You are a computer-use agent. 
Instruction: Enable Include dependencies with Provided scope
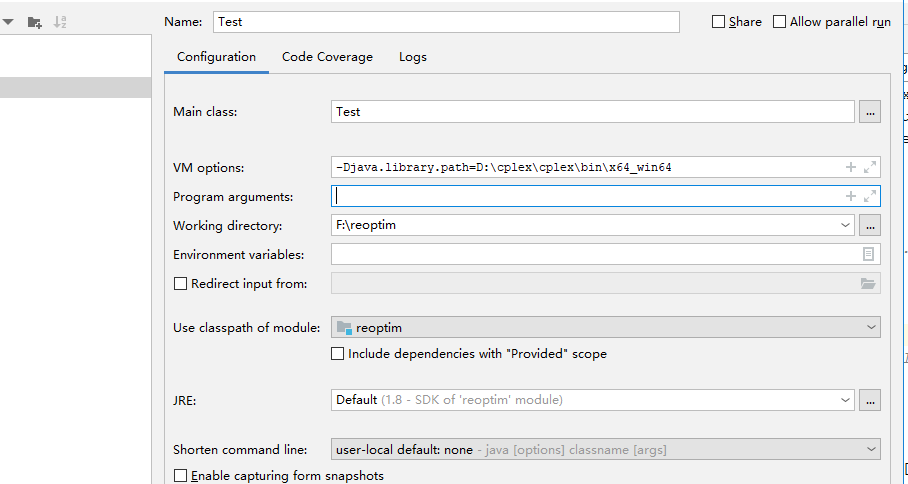(x=338, y=354)
